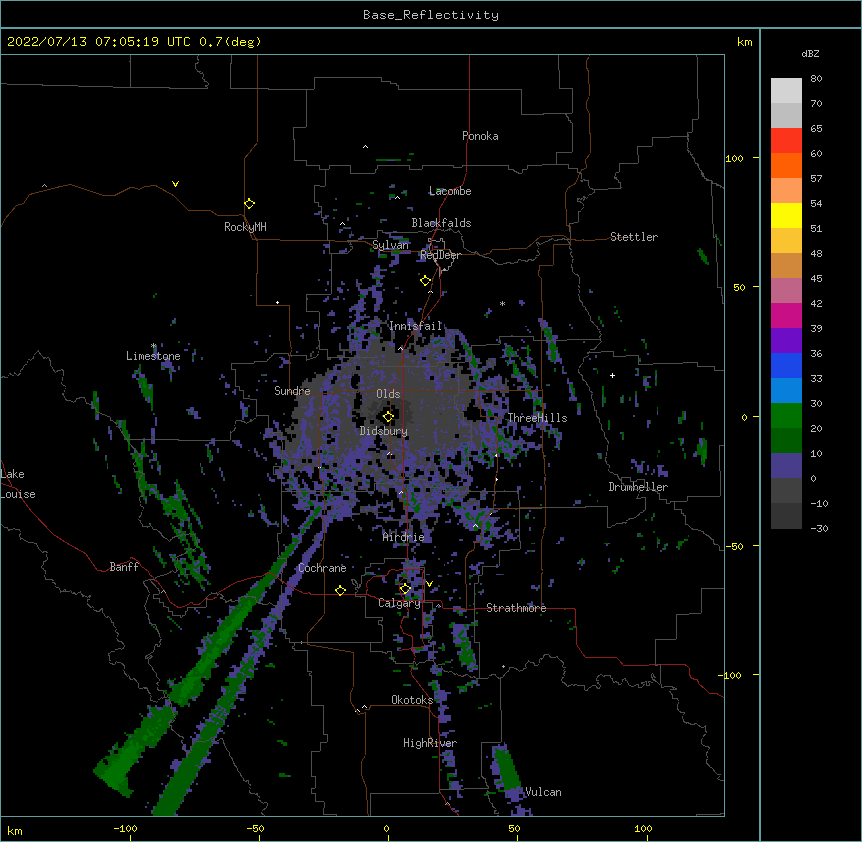Image resolution: width=862 pixels, height=842 pixels.
Task: Click the purple 39-36 dBZ legend swatch
Action: pyautogui.click(x=786, y=341)
